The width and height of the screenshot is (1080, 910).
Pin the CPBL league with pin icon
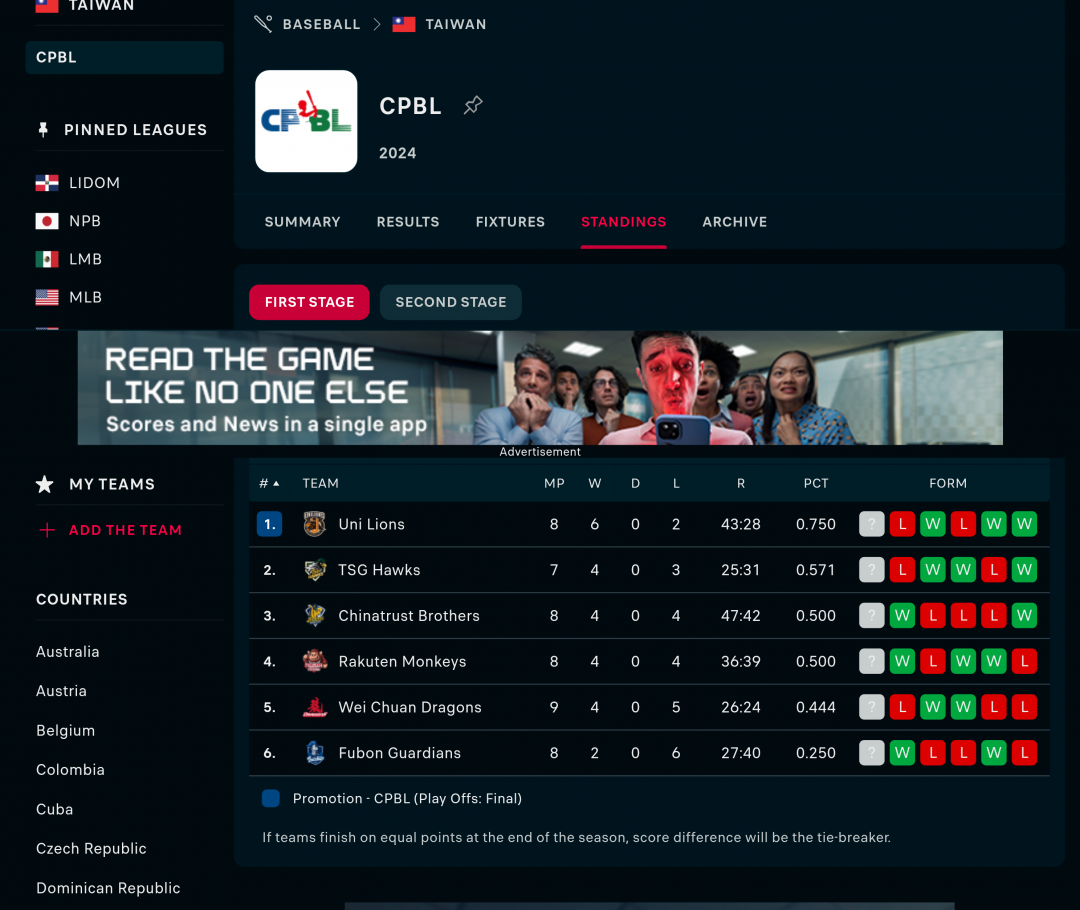click(x=472, y=105)
